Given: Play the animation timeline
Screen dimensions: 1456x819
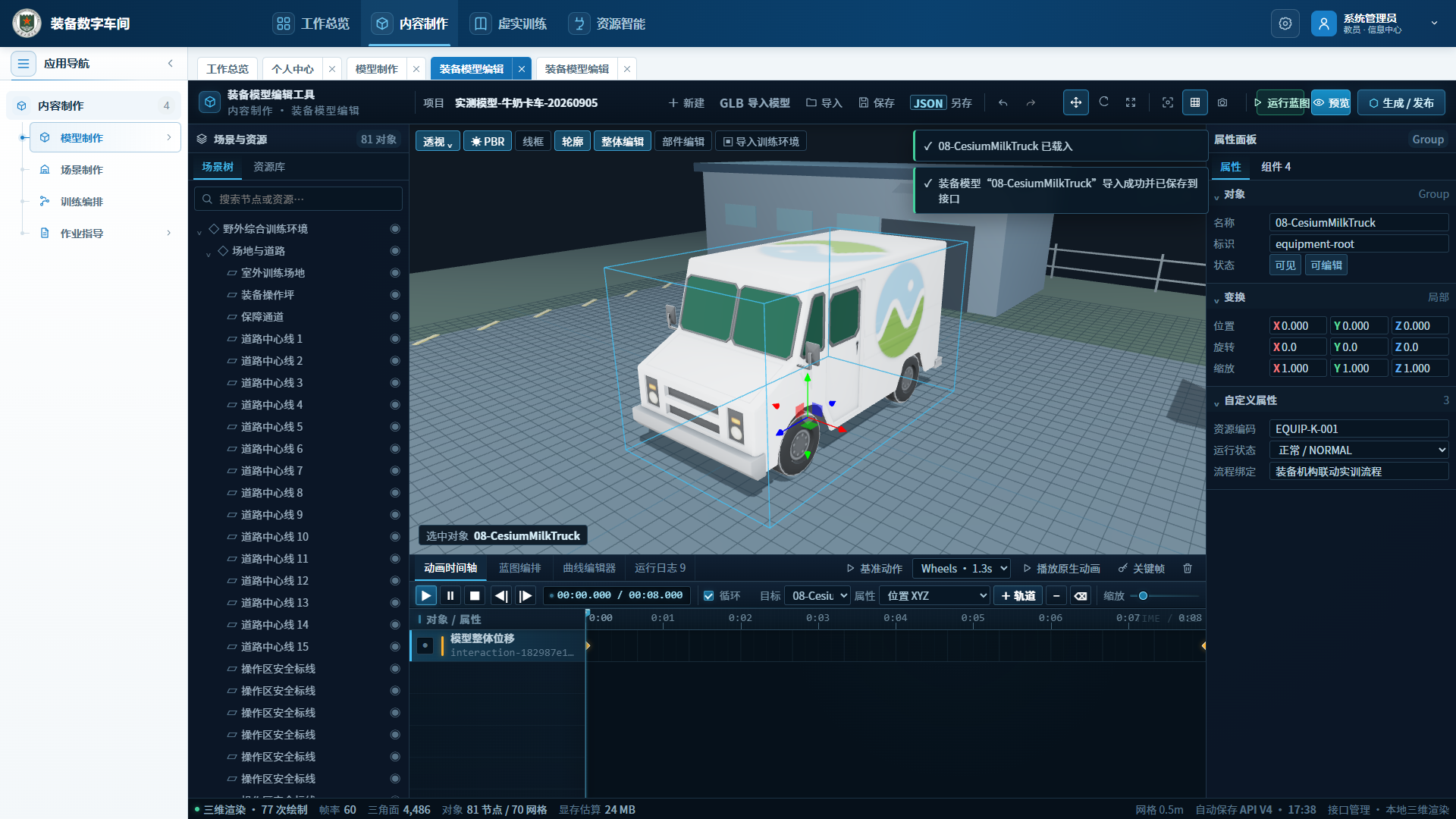Looking at the screenshot, I should [426, 596].
